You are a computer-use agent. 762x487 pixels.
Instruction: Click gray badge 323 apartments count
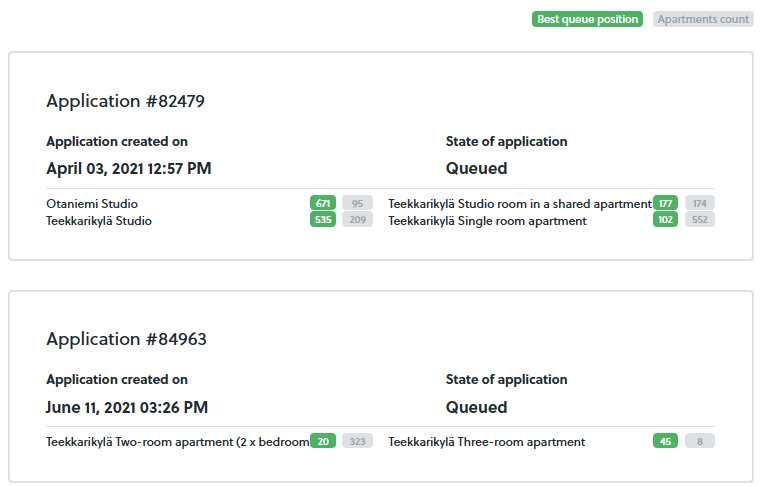[x=357, y=441]
